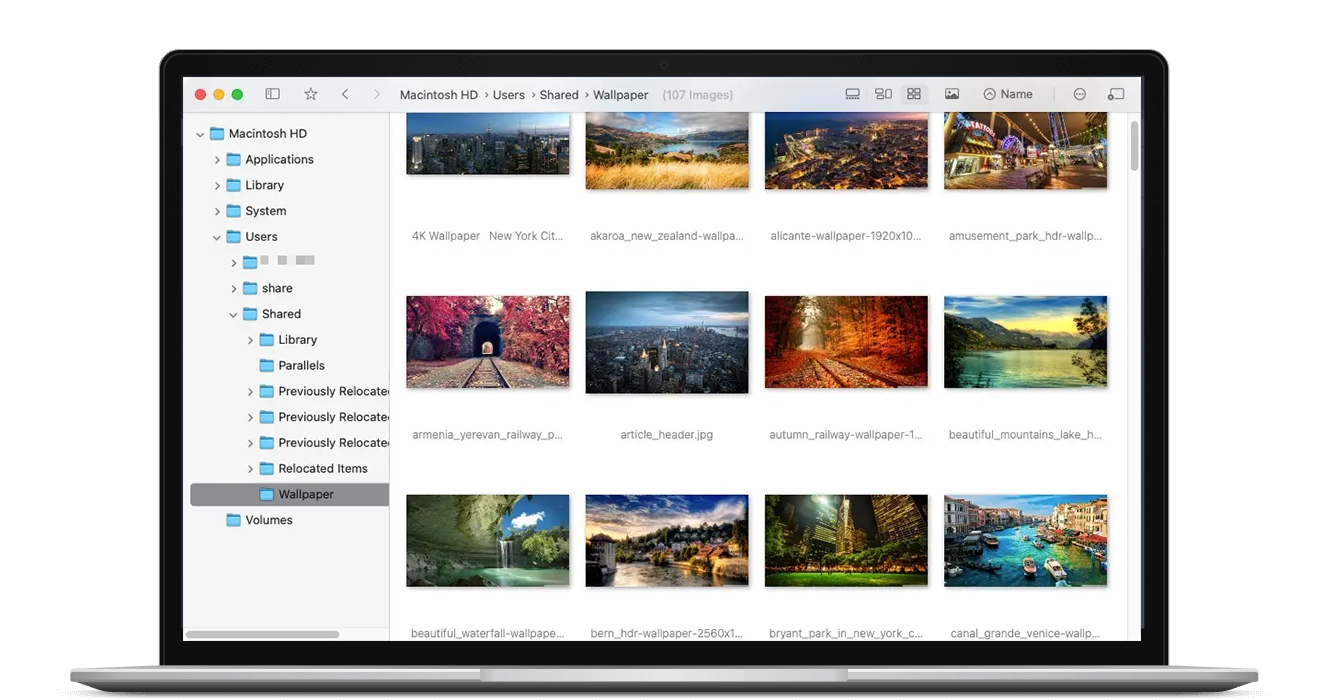Screen dimensions: 1328x700
Task: Select the Wallpaper folder in sidebar
Action: click(x=303, y=493)
